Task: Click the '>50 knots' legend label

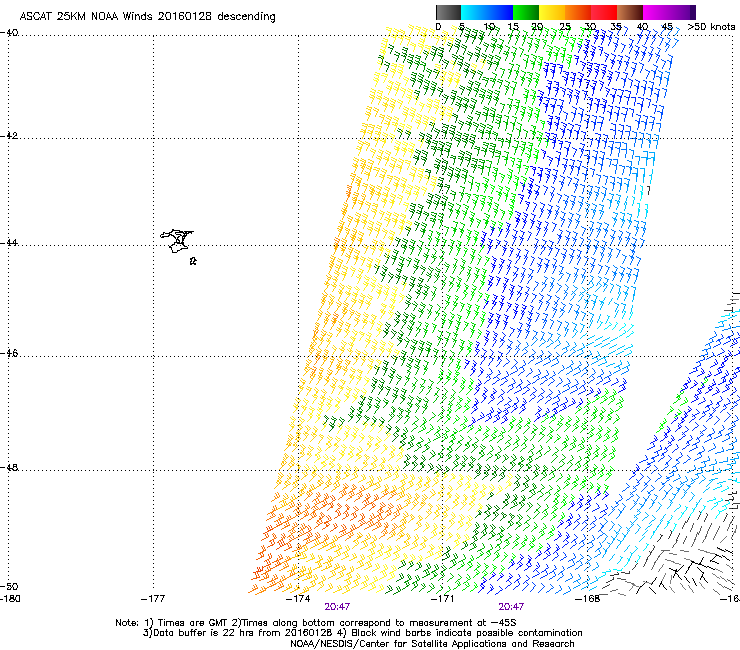Action: (x=711, y=27)
